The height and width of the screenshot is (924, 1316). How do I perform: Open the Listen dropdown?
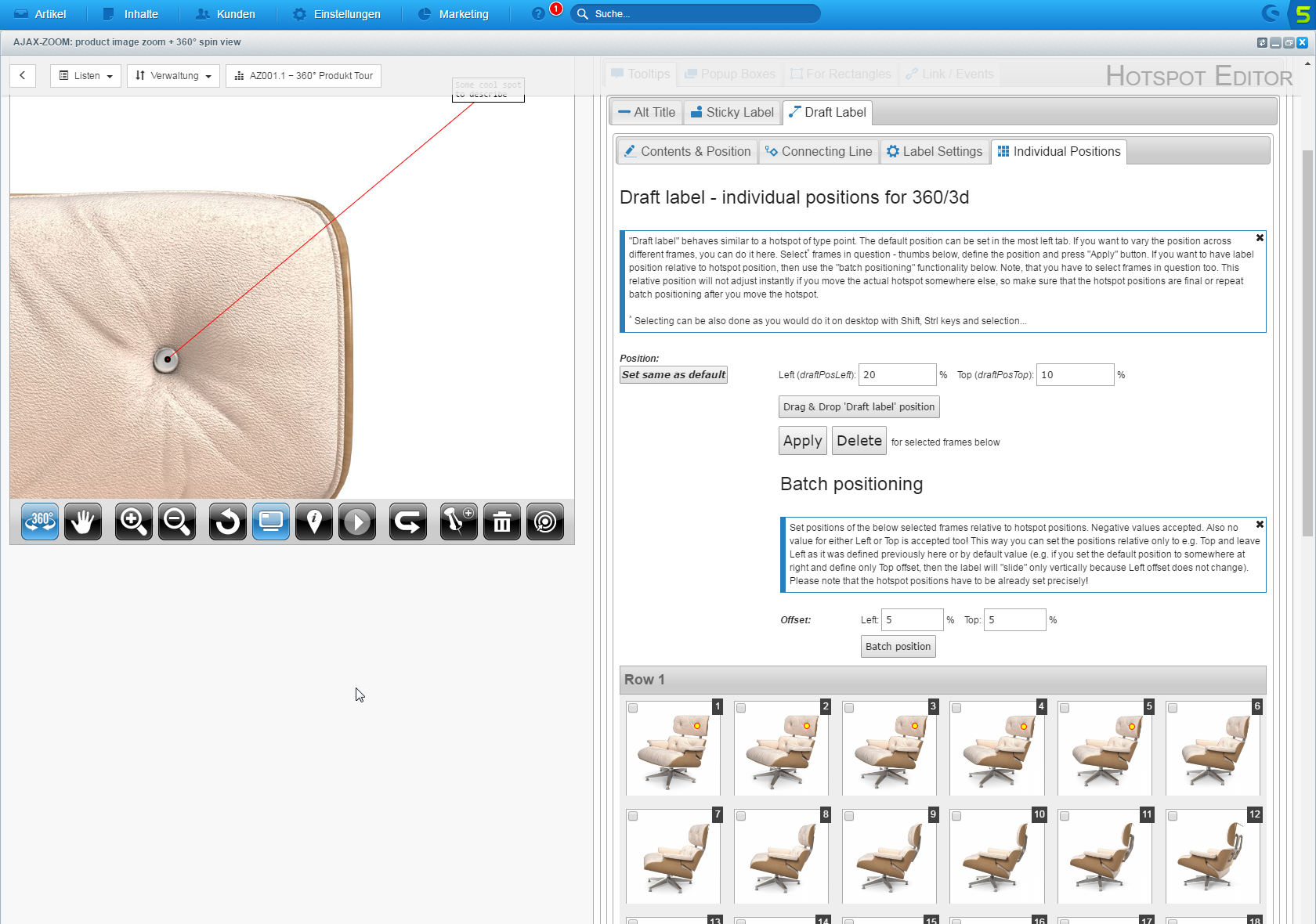[86, 76]
